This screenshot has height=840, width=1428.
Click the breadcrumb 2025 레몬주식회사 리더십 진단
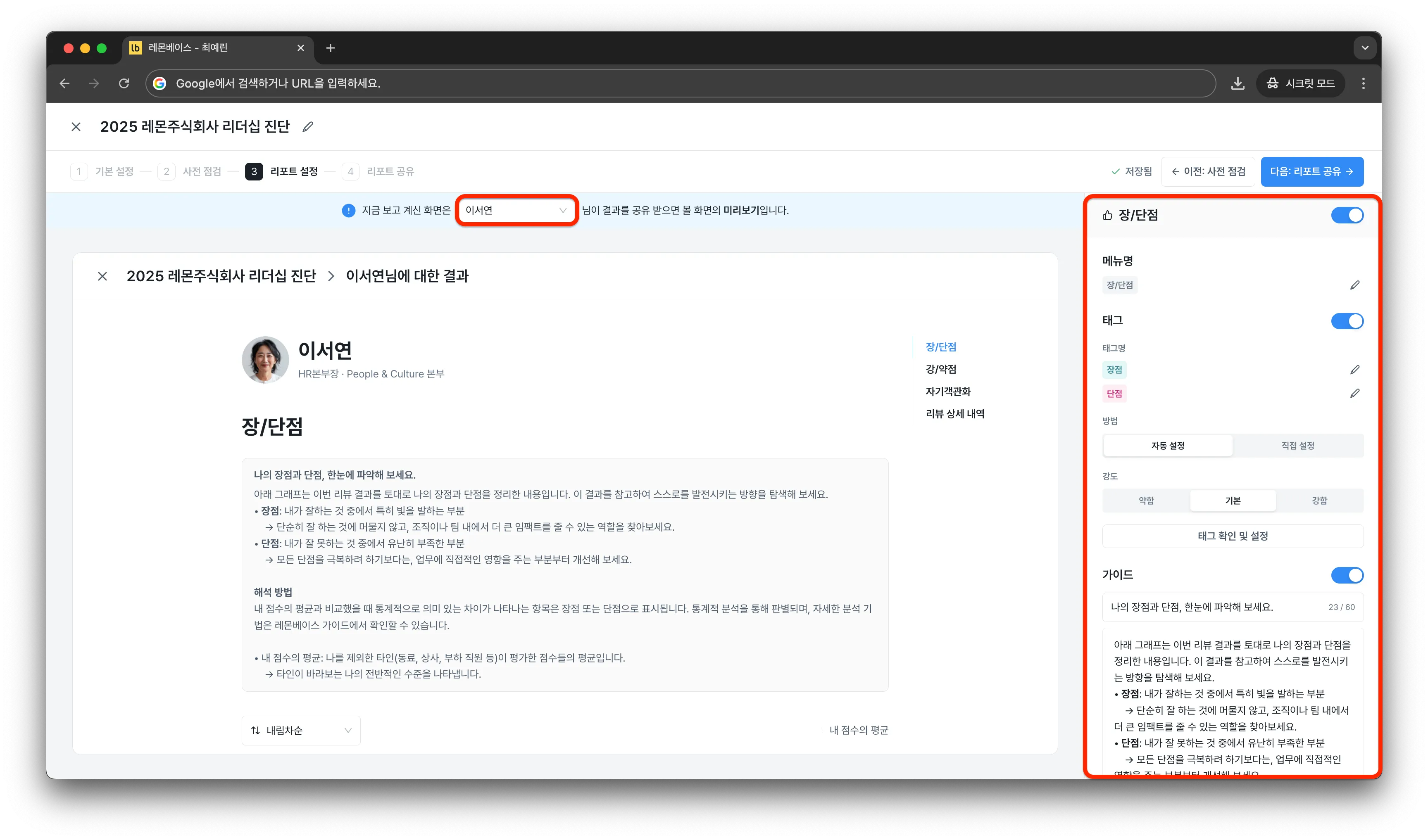point(221,276)
